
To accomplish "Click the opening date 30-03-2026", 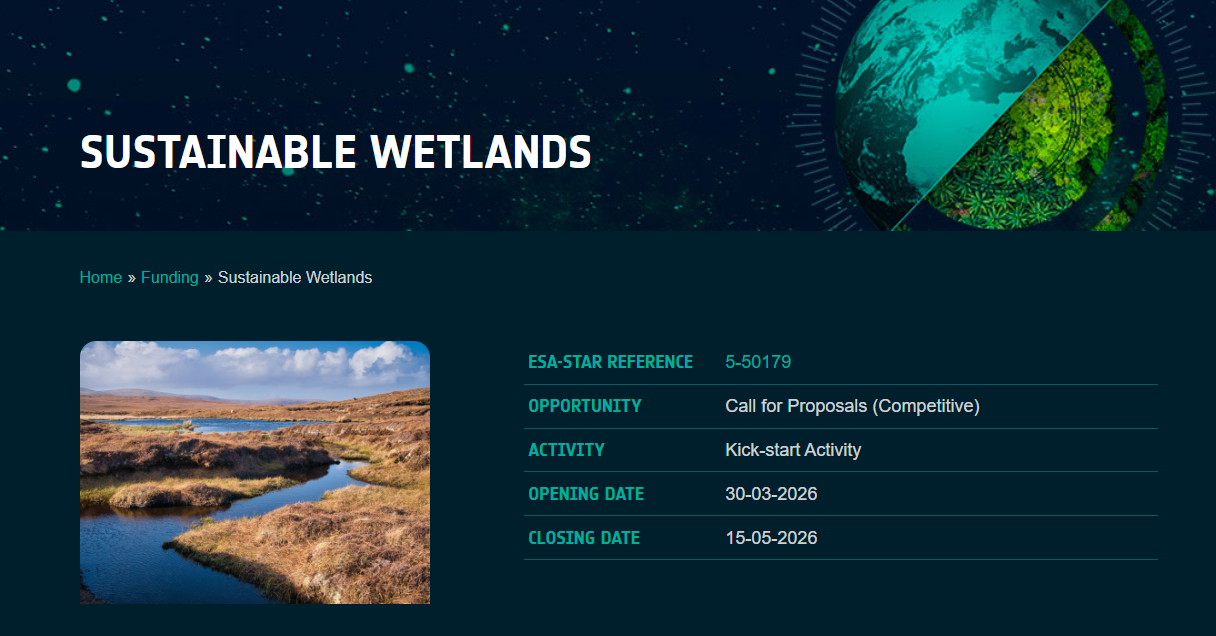I will (771, 494).
